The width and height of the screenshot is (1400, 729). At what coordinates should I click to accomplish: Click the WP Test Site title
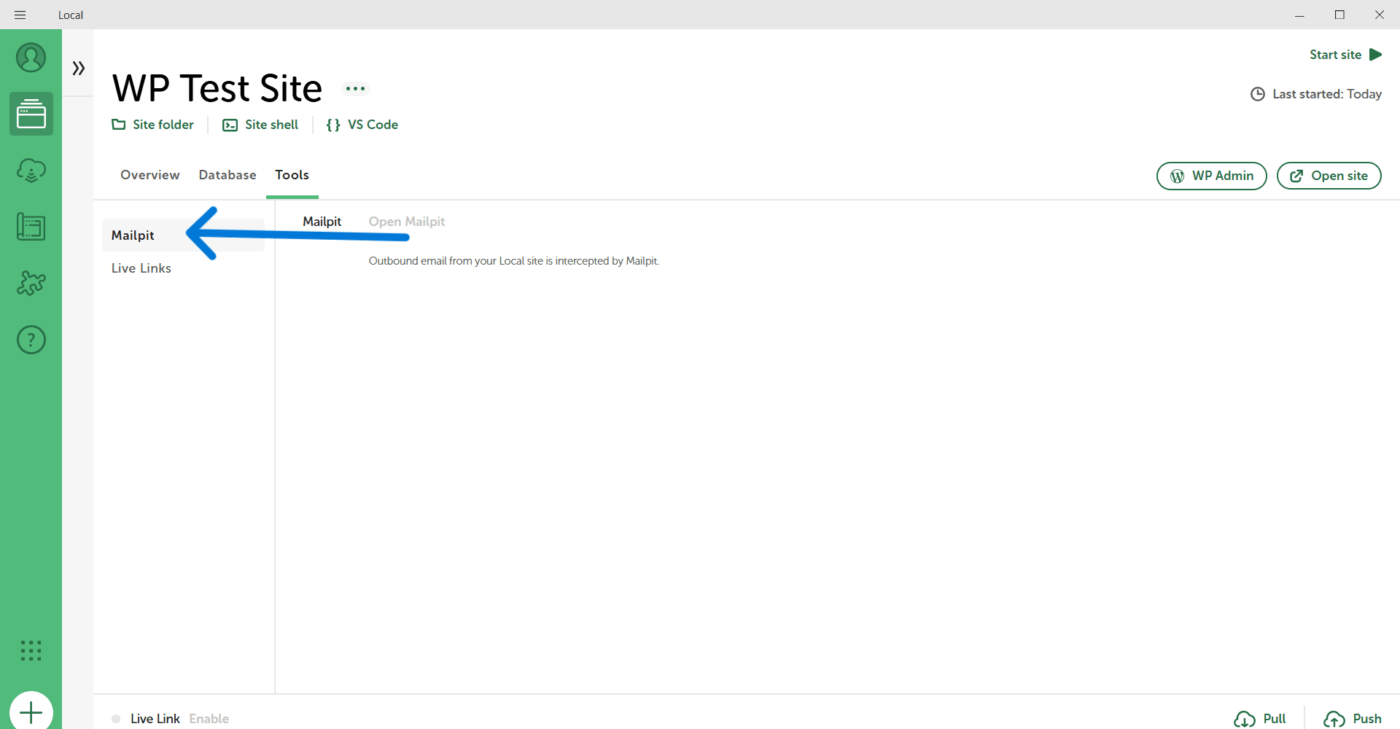coord(217,89)
